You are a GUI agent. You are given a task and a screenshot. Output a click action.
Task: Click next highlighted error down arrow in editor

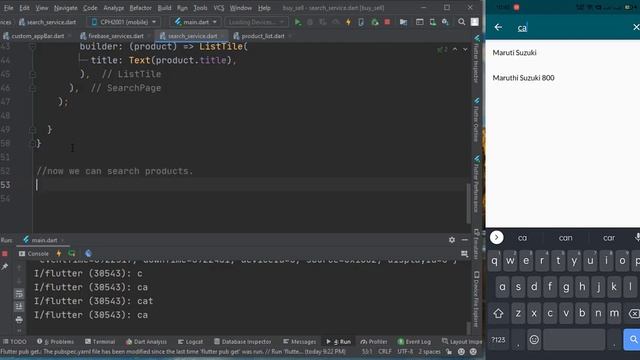(465, 49)
